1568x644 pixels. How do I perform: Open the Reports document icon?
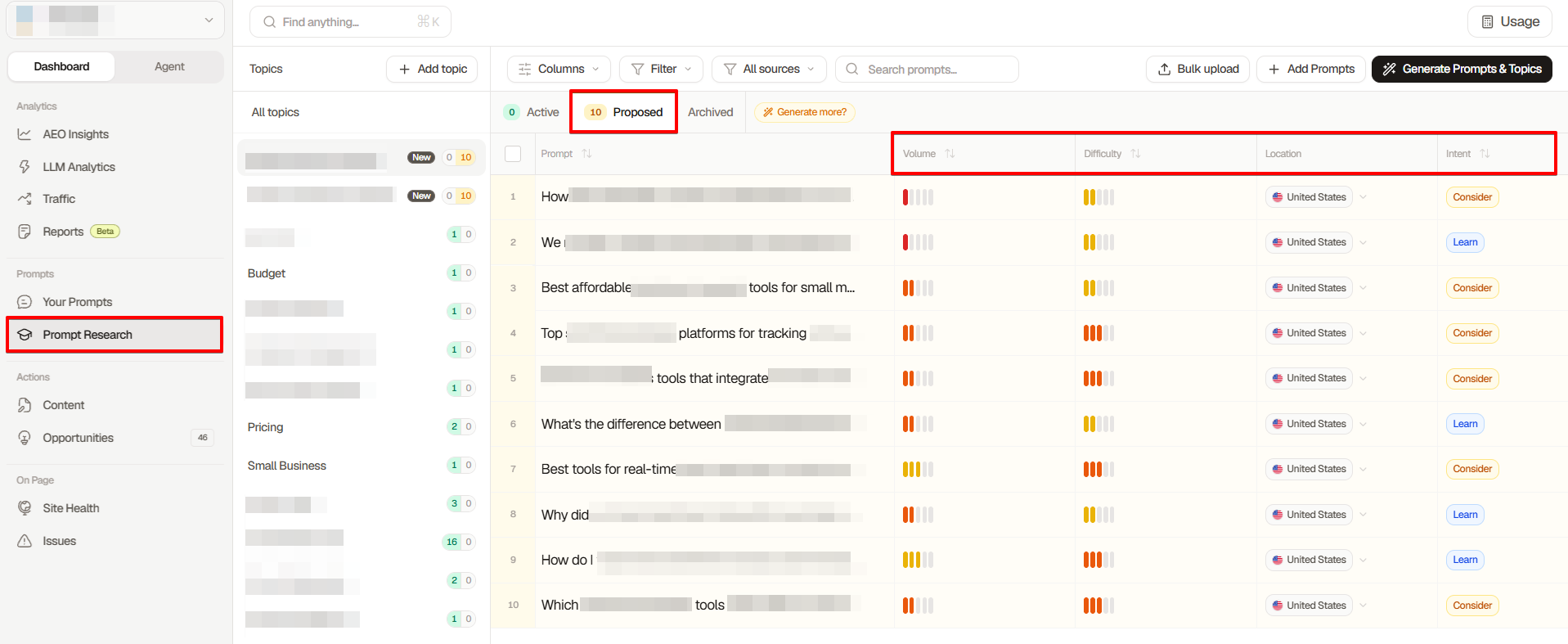(x=25, y=232)
